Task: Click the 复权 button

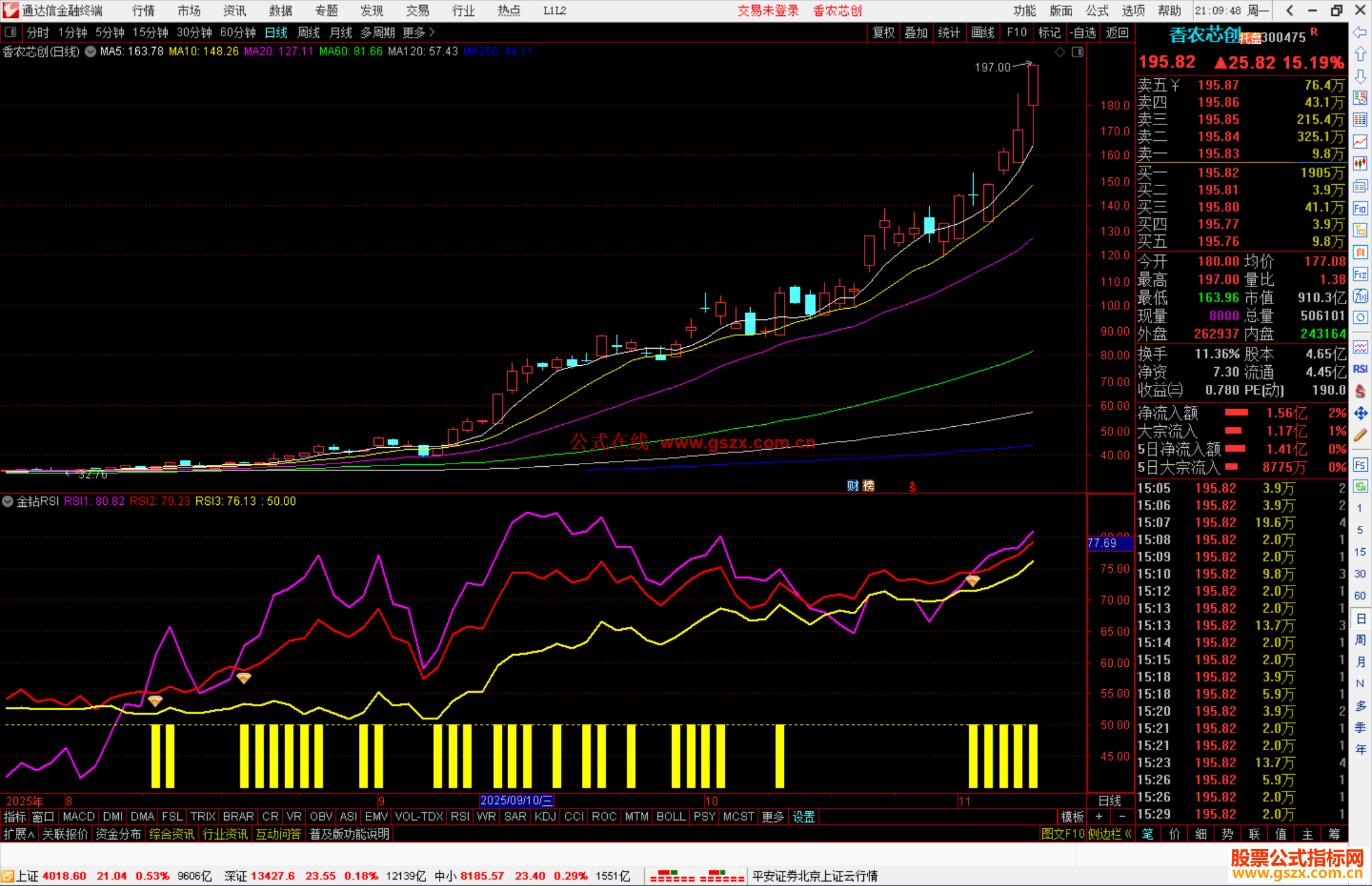Action: [x=883, y=32]
